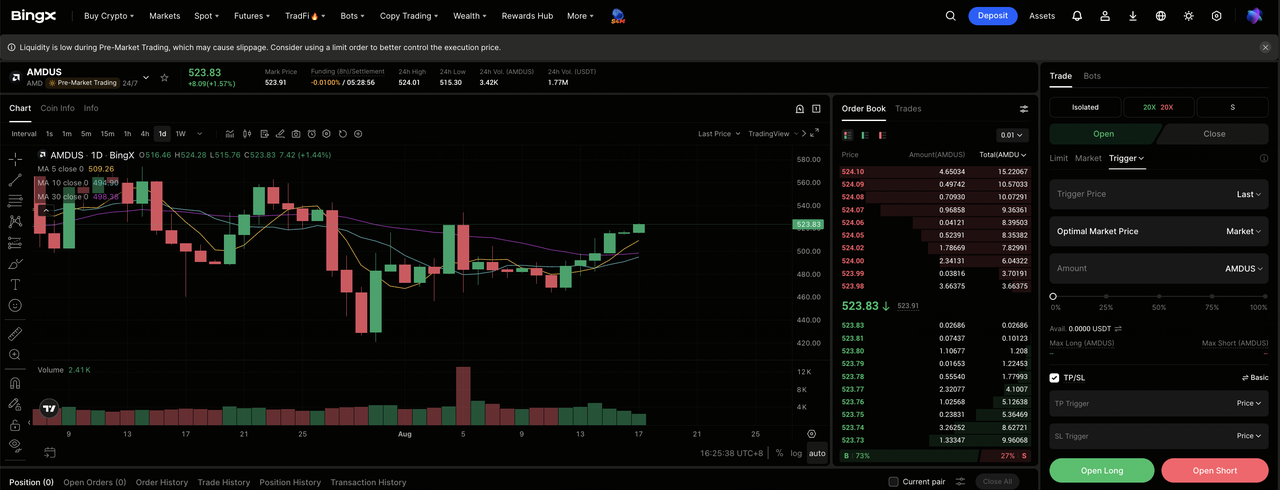This screenshot has width=1280, height=490.
Task: Toggle lock all drawing tools
Action: coord(15,425)
